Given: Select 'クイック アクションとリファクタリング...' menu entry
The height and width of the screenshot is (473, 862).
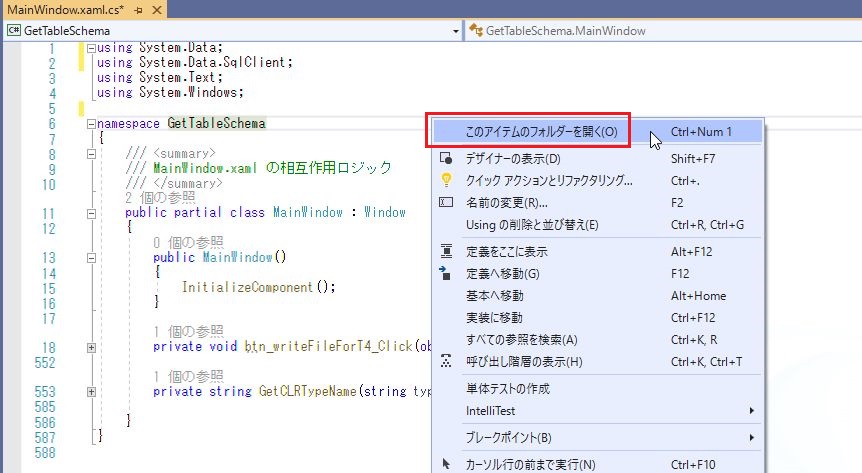Looking at the screenshot, I should pos(598,180).
